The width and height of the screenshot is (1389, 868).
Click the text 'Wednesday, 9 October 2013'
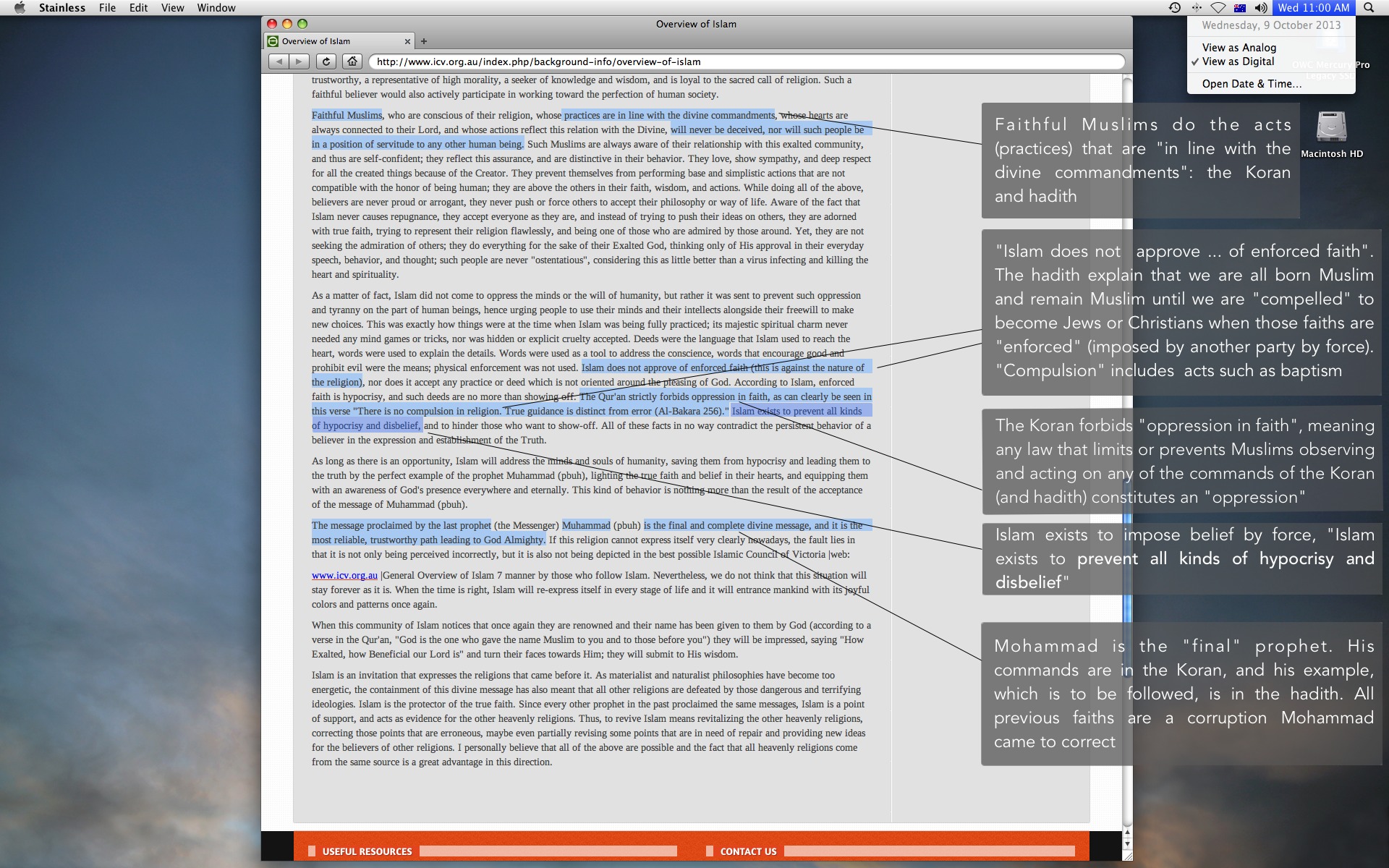(x=1271, y=25)
